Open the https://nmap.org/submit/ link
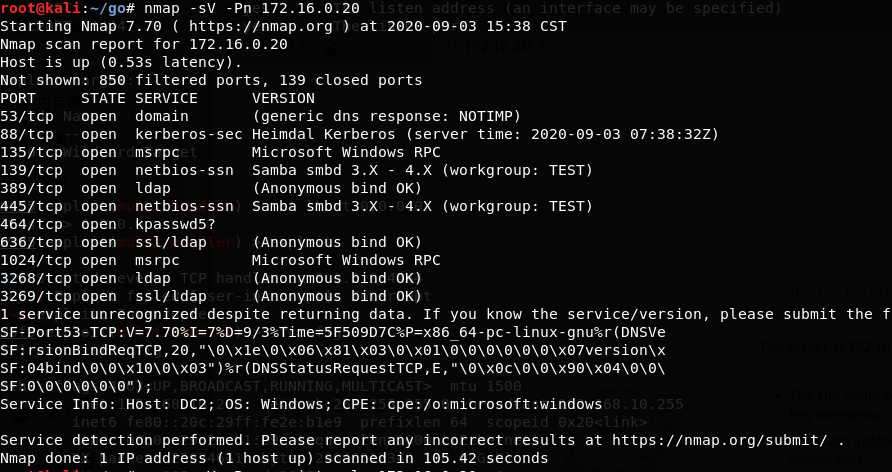The width and height of the screenshot is (892, 472). [x=720, y=440]
